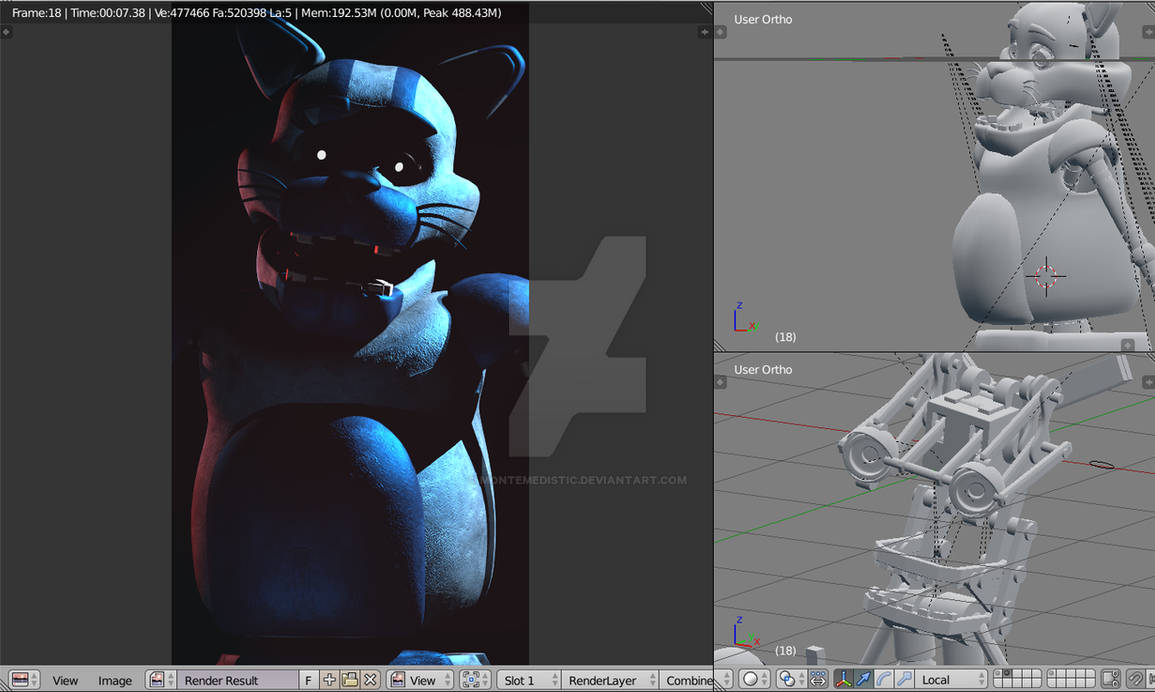Open the image View mode dropdown
Screen dimensions: 1155x692
pos(418,679)
